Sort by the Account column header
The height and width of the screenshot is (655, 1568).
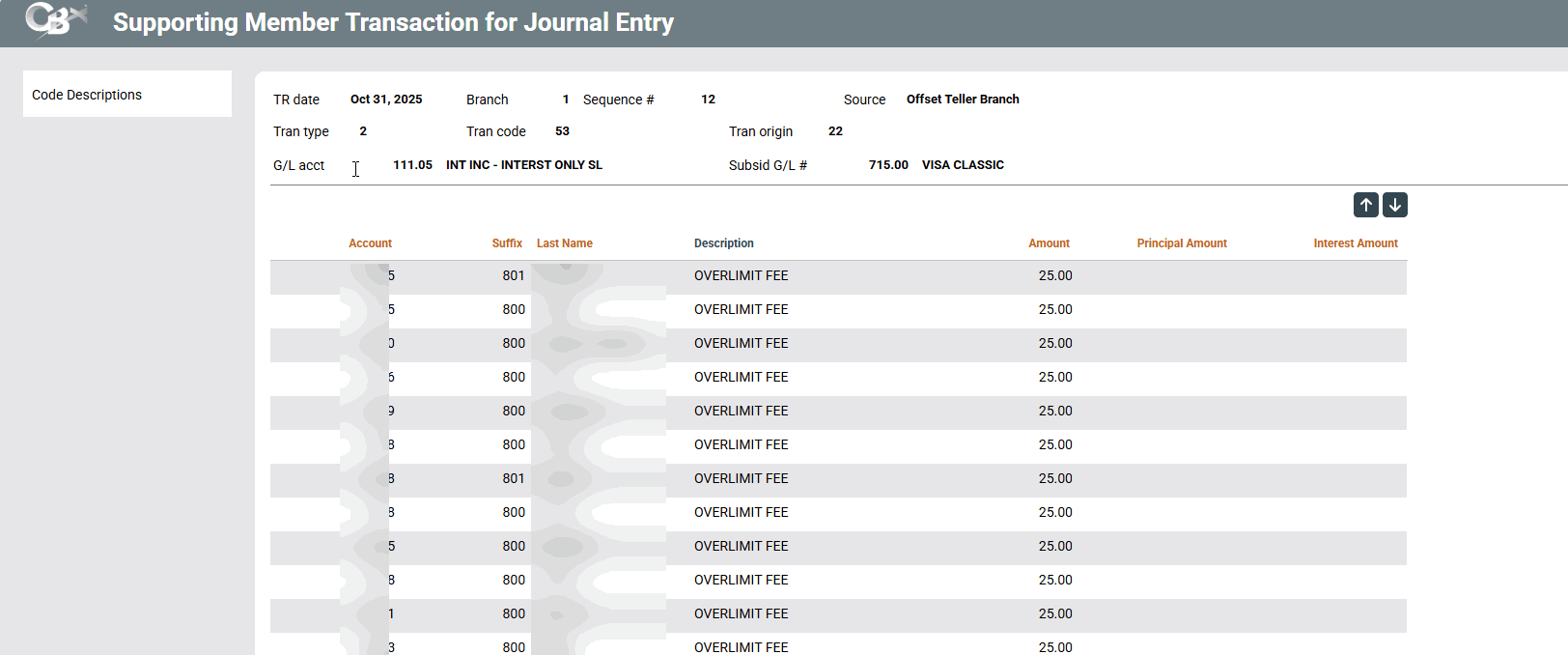[x=370, y=243]
